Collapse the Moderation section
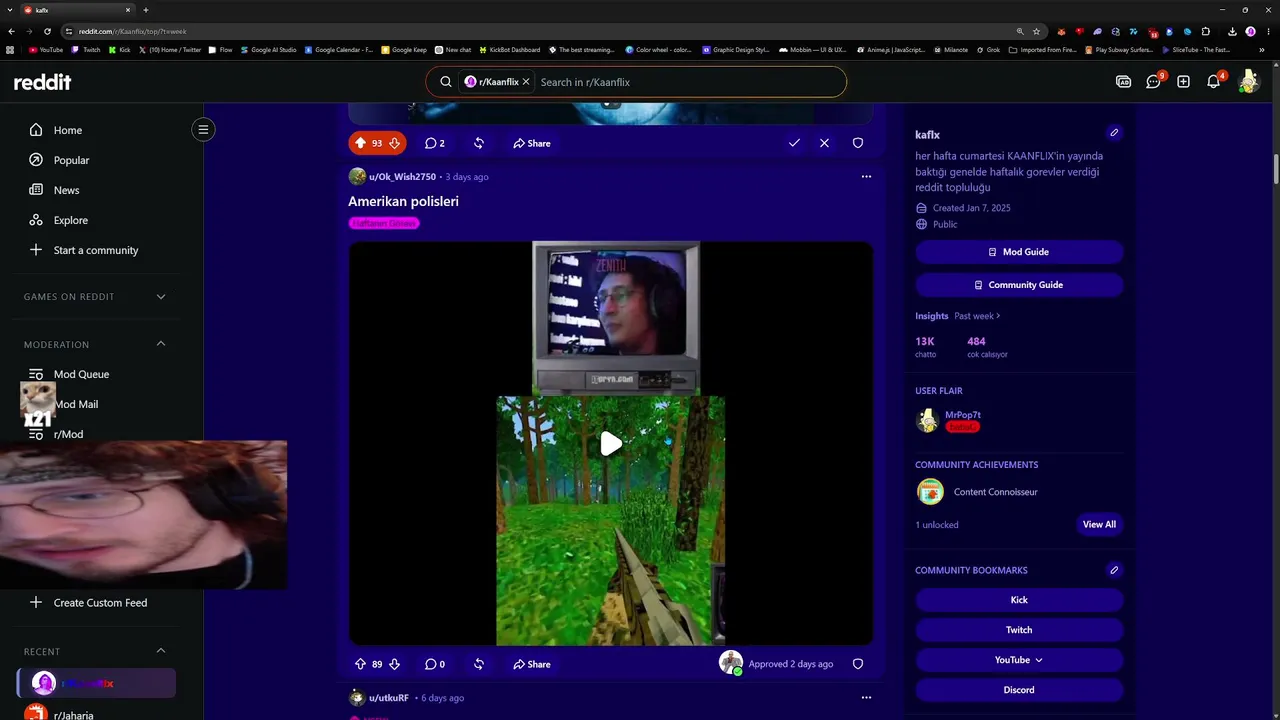This screenshot has height=720, width=1280. pos(161,344)
